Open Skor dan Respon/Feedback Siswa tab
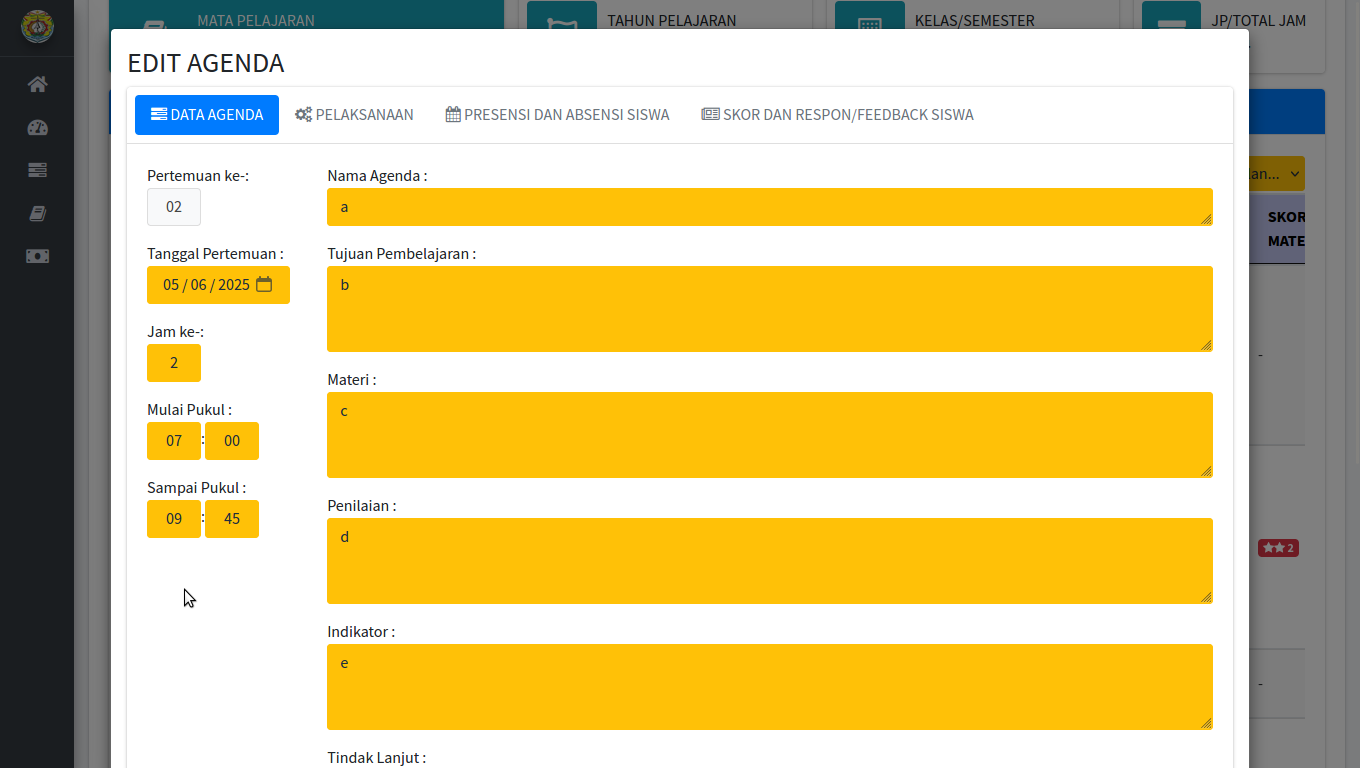This screenshot has width=1360, height=768. point(837,115)
